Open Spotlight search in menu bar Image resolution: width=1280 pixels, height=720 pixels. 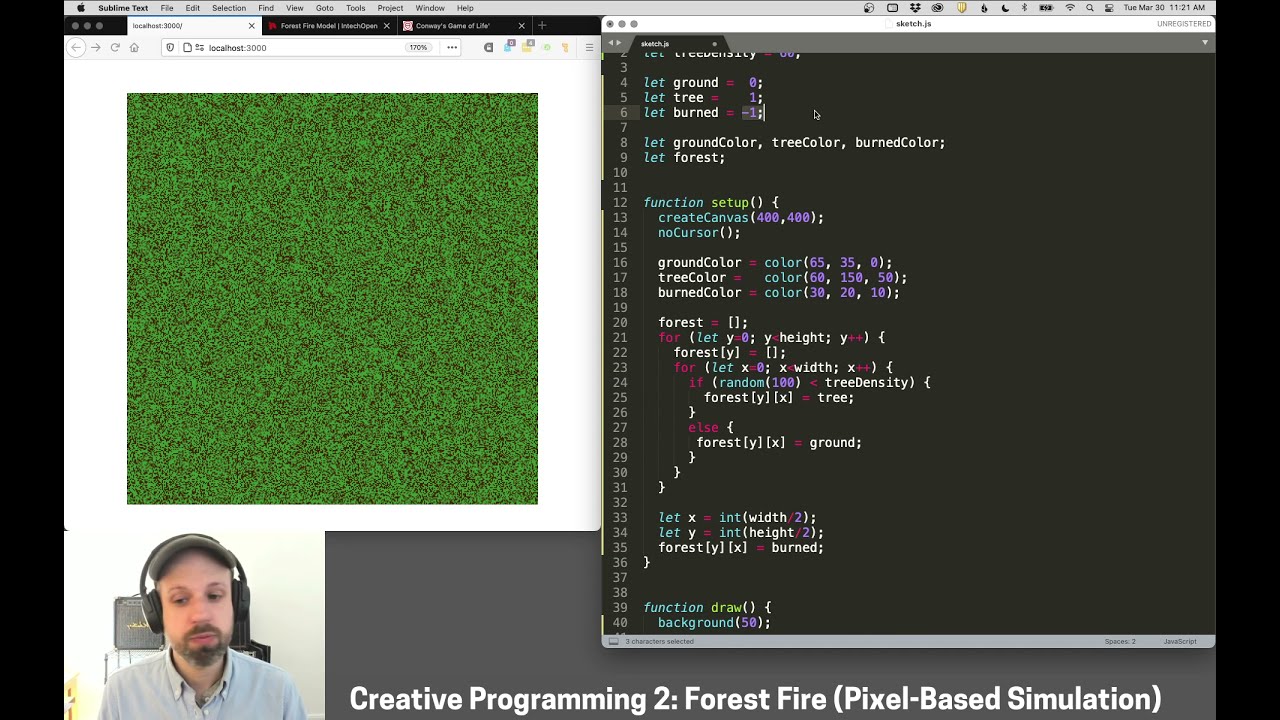tap(1090, 8)
